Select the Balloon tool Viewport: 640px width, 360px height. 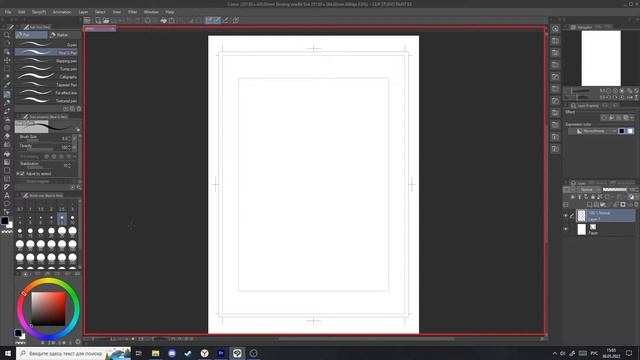click(x=7, y=204)
